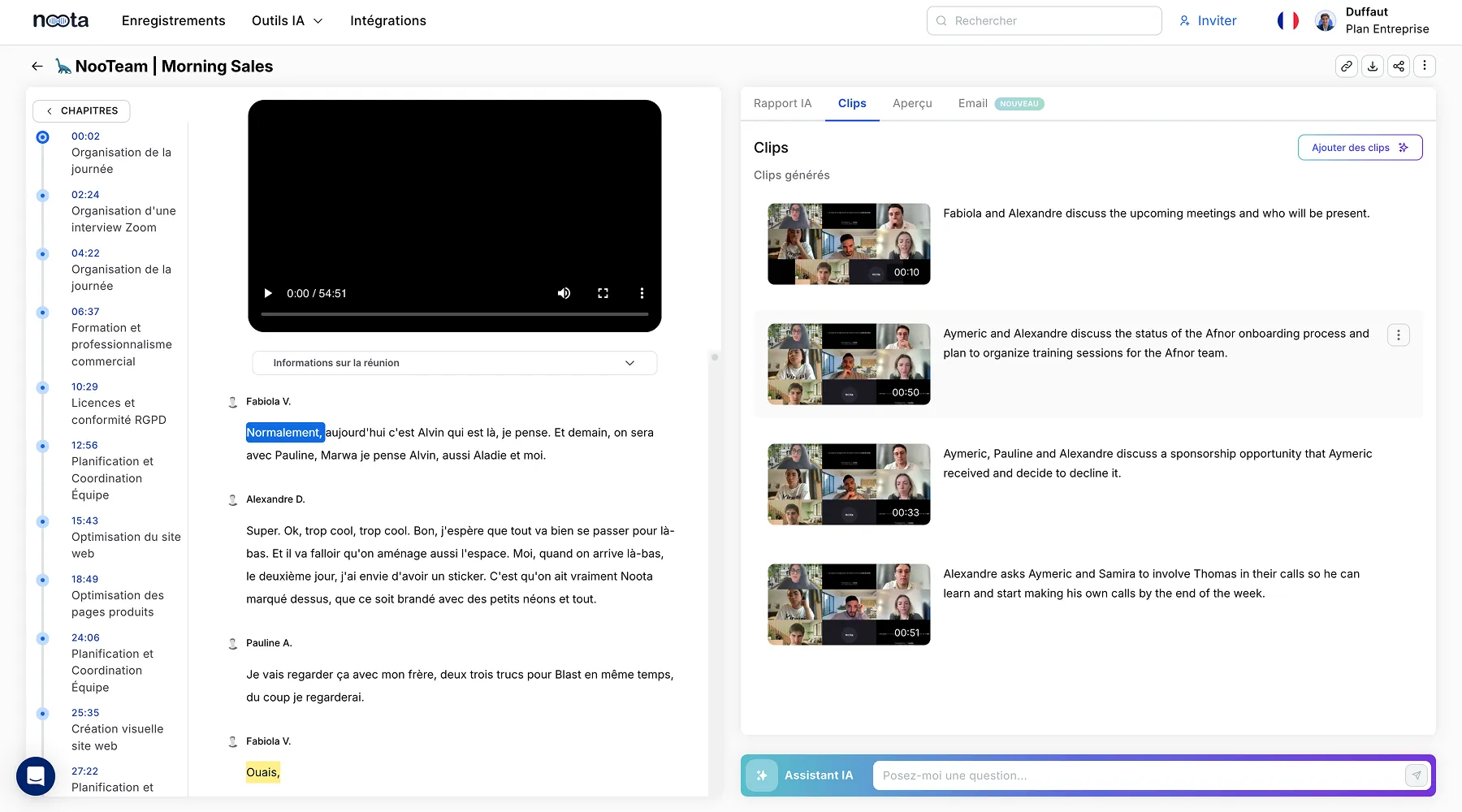Click the back arrow next to NooTeam title
1462x812 pixels.
(37, 66)
